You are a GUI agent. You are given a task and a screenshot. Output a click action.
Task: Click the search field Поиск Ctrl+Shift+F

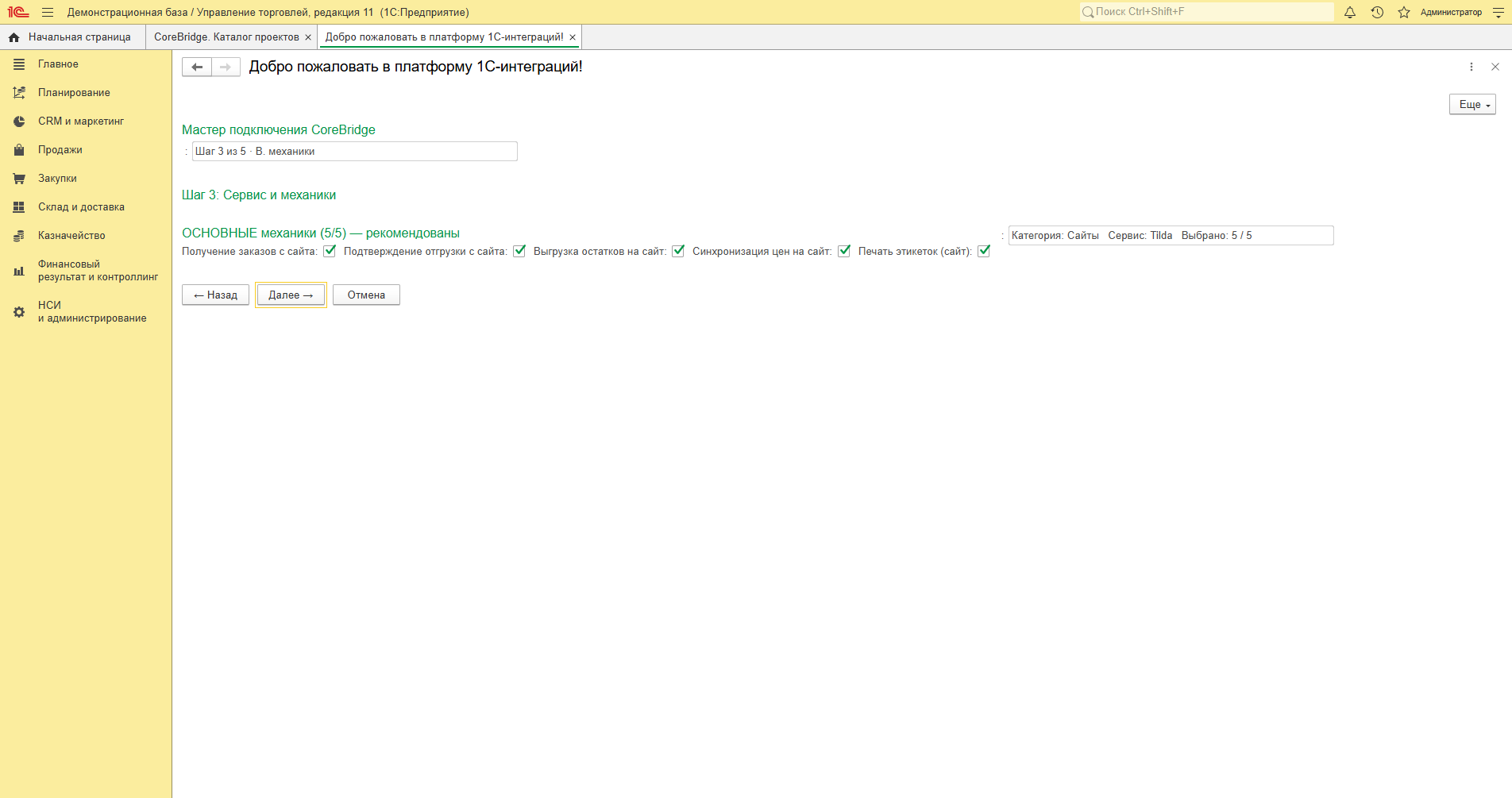(1207, 12)
